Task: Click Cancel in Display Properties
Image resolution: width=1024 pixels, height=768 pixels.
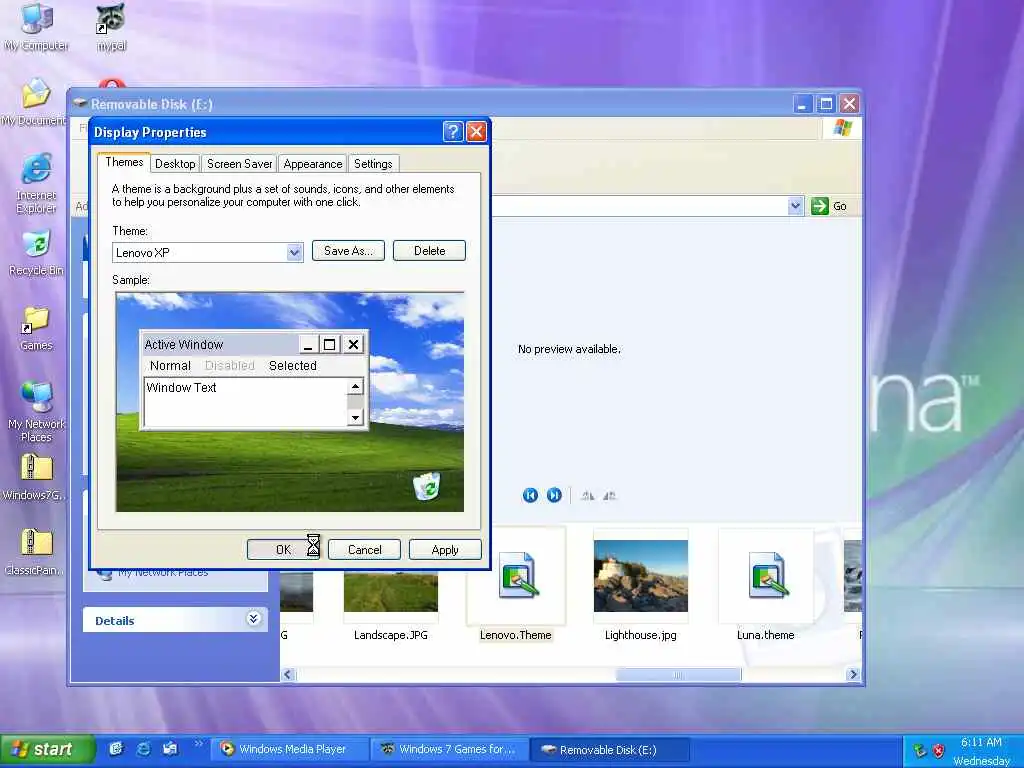Action: pyautogui.click(x=364, y=550)
